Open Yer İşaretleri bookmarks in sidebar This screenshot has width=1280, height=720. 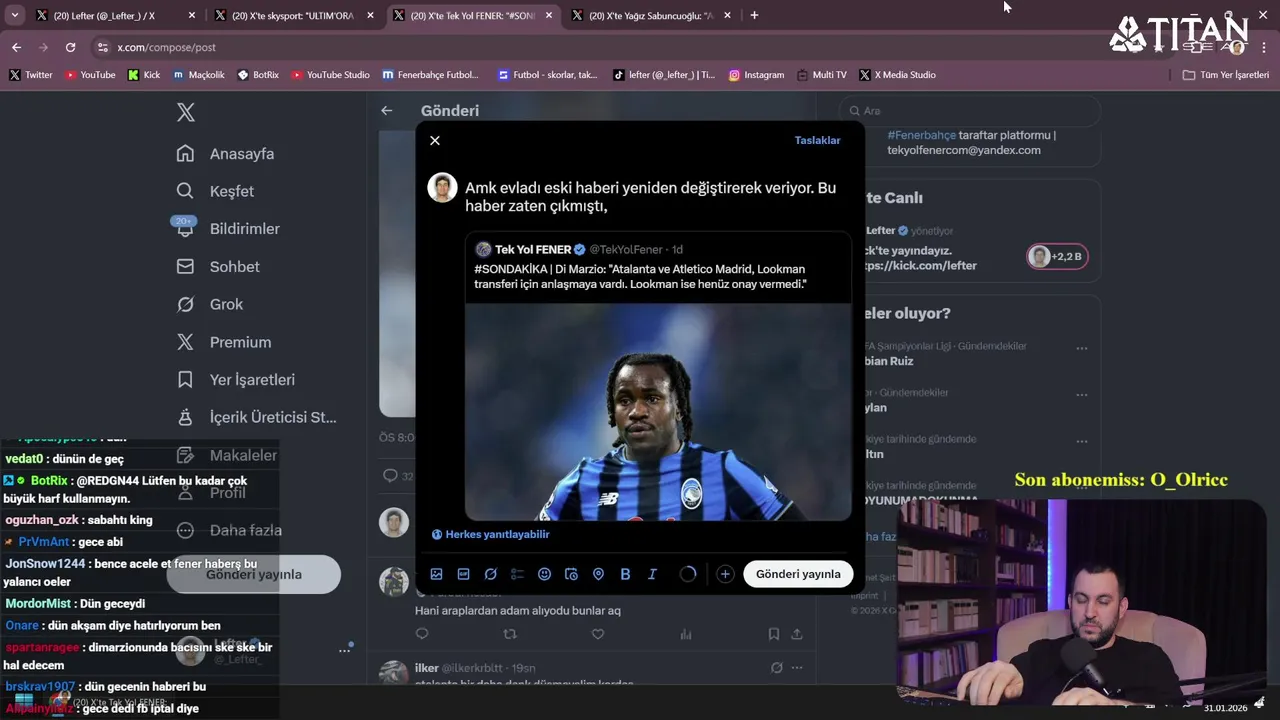pos(235,380)
